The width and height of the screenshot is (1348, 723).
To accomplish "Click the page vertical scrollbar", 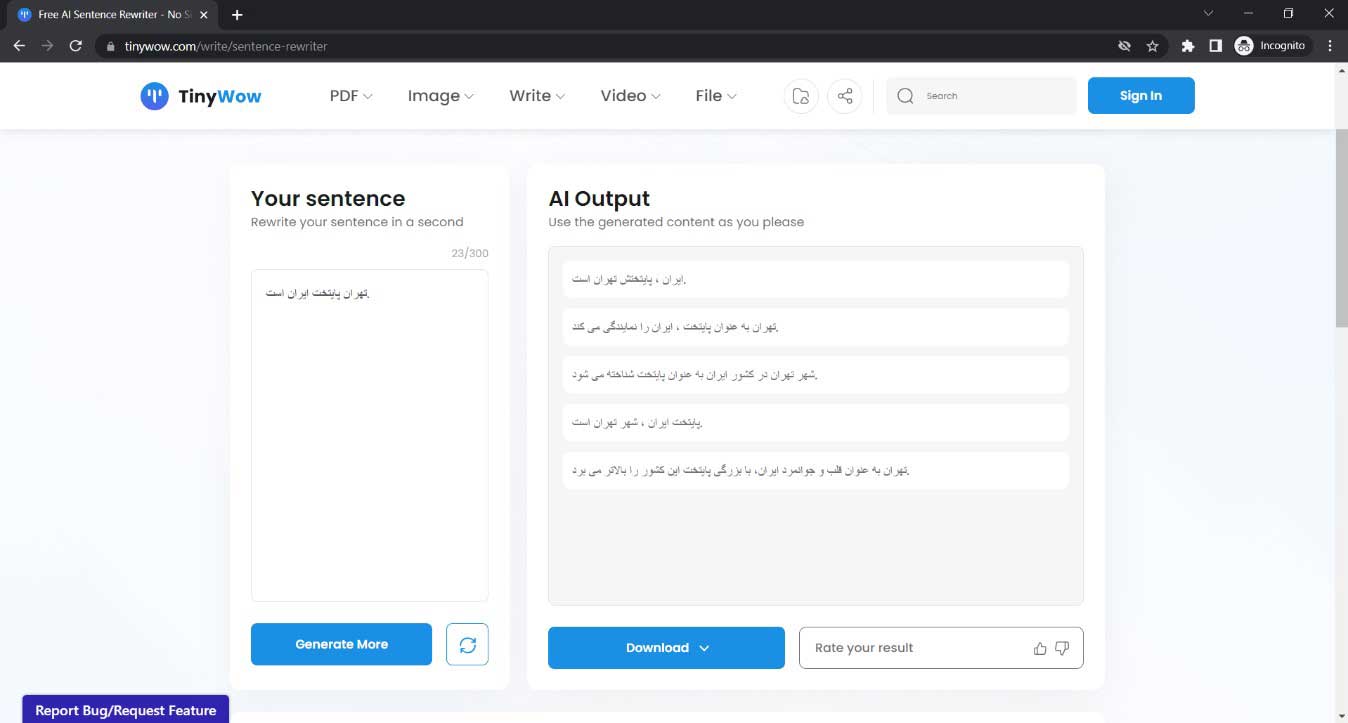I will coord(1341,228).
